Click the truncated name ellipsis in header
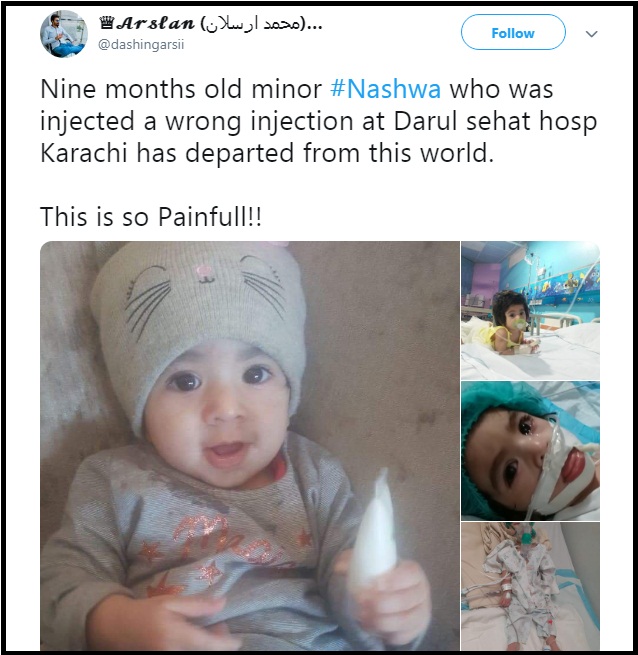The image size is (638, 655). tap(315, 26)
